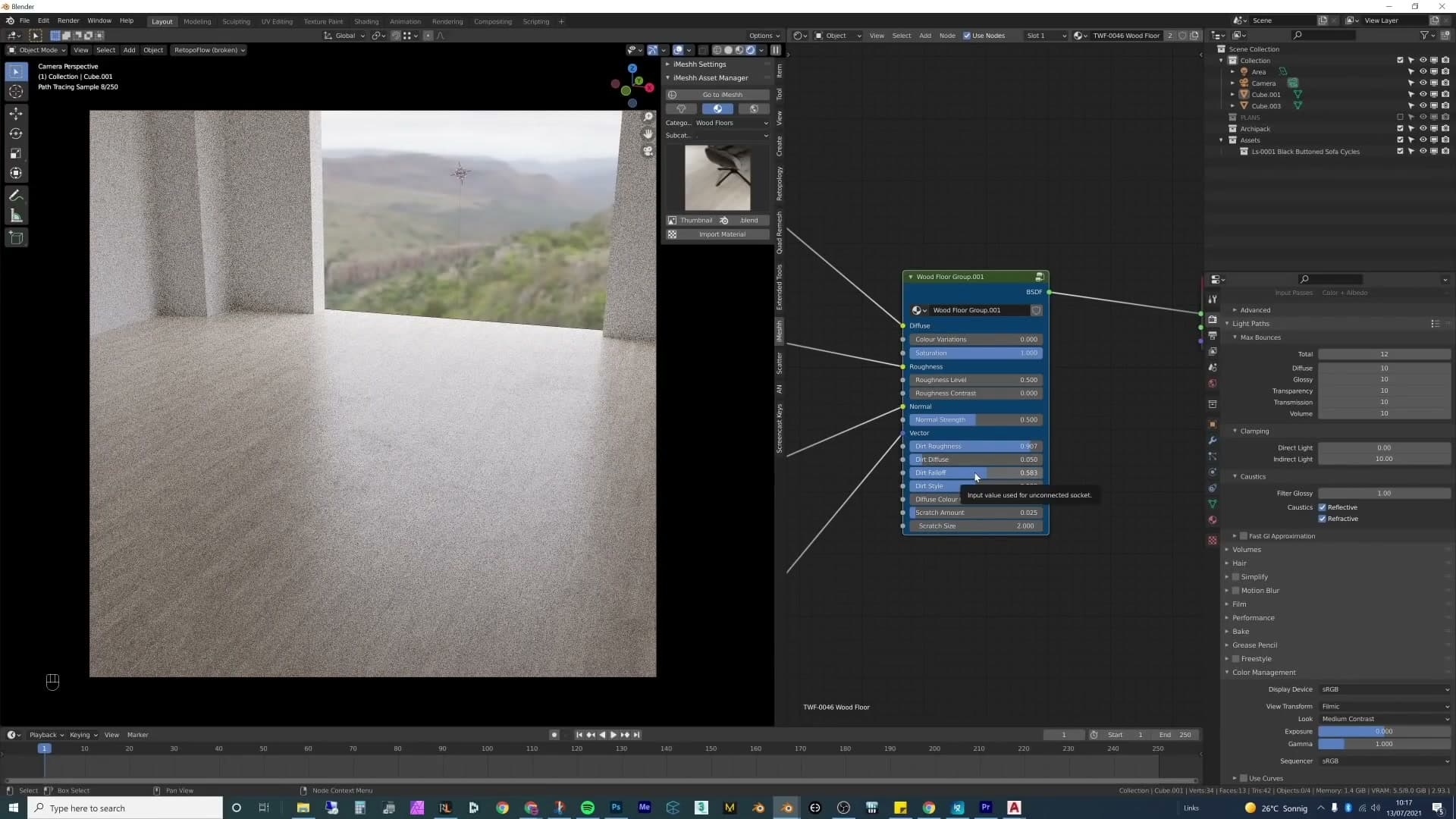1456x819 pixels.
Task: Enable Fast GI Approximation checkbox
Action: pos(1244,536)
